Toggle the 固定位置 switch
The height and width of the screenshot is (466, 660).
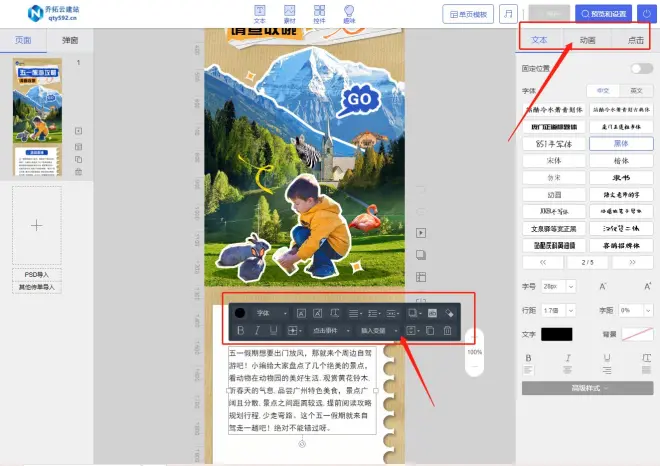coord(640,68)
